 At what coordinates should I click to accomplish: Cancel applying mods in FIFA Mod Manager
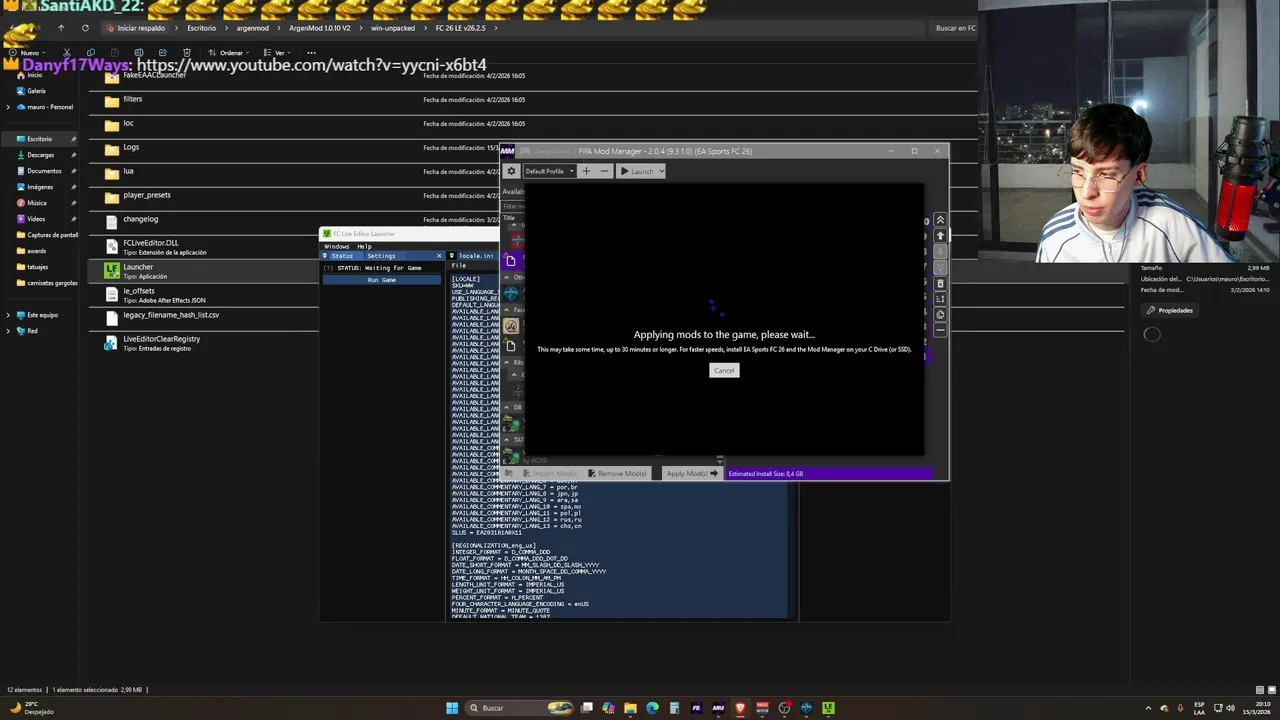(x=724, y=370)
